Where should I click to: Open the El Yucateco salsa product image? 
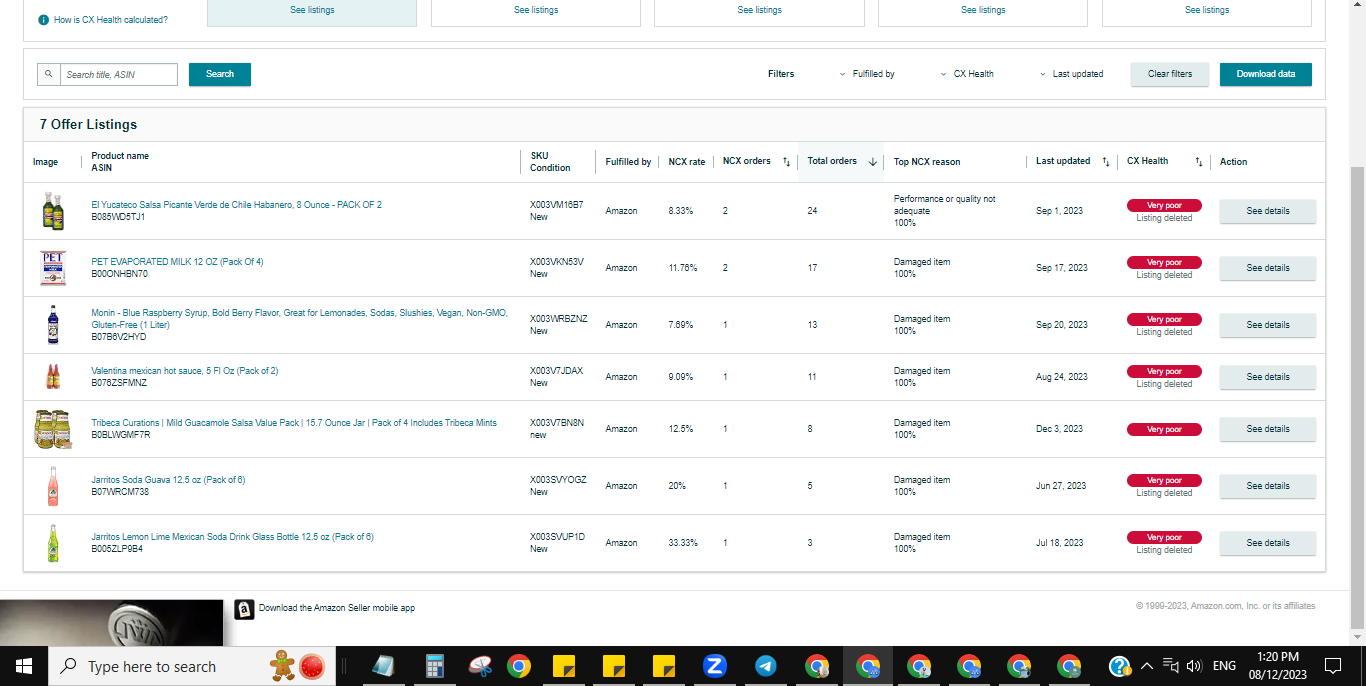pyautogui.click(x=52, y=211)
